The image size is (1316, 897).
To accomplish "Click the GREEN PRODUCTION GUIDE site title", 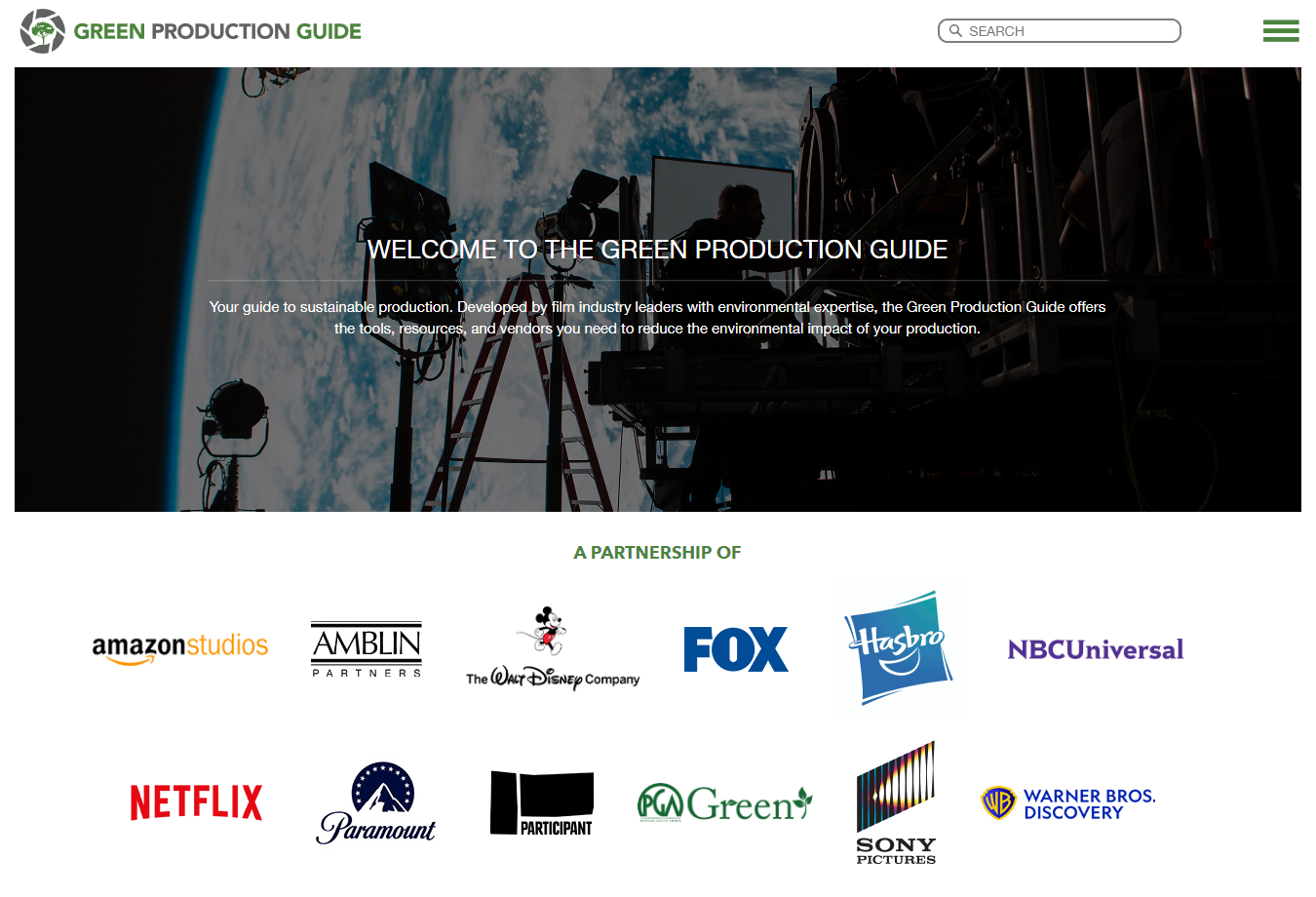I will click(217, 31).
